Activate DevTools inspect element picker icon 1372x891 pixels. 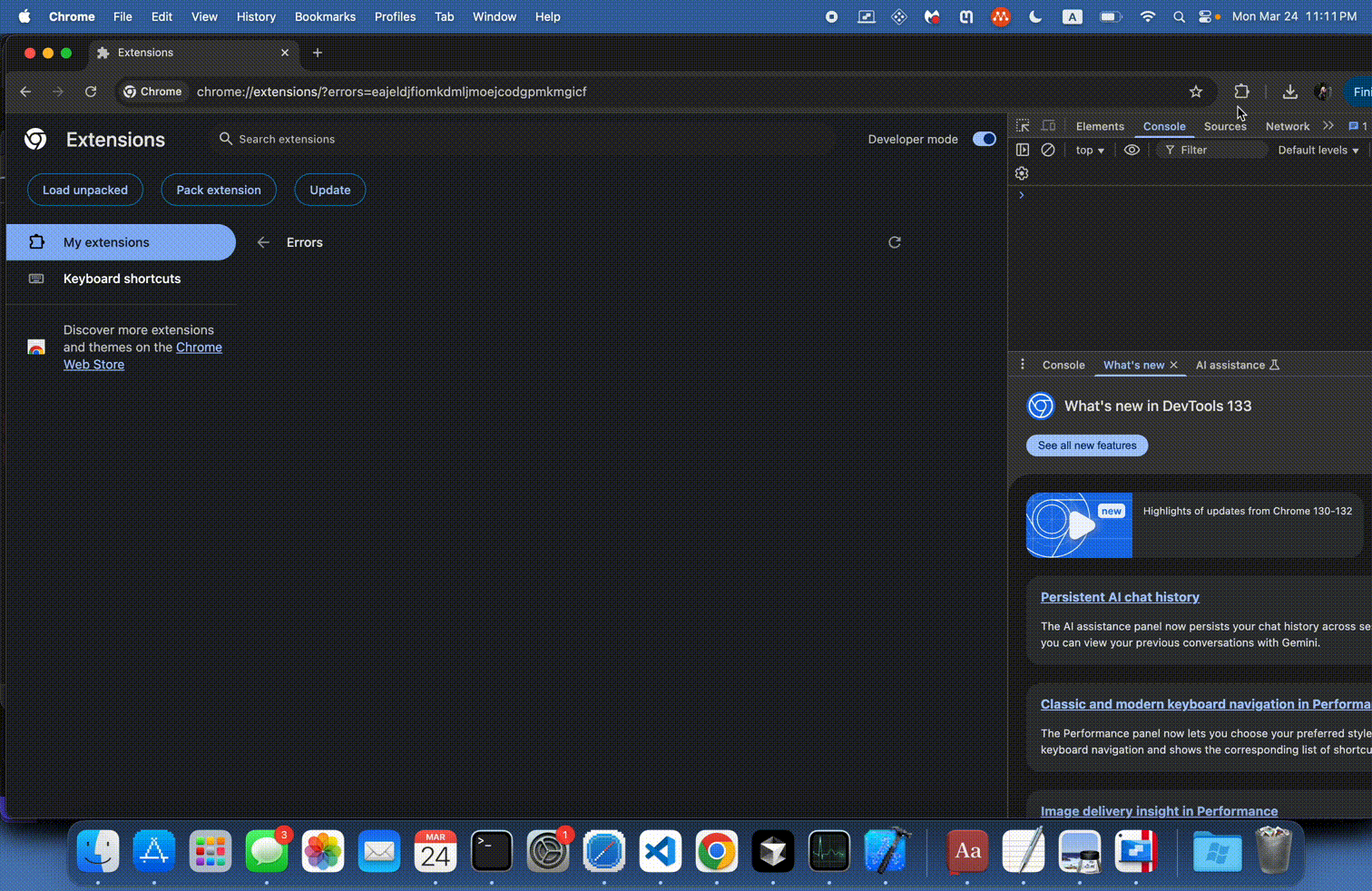(1023, 126)
